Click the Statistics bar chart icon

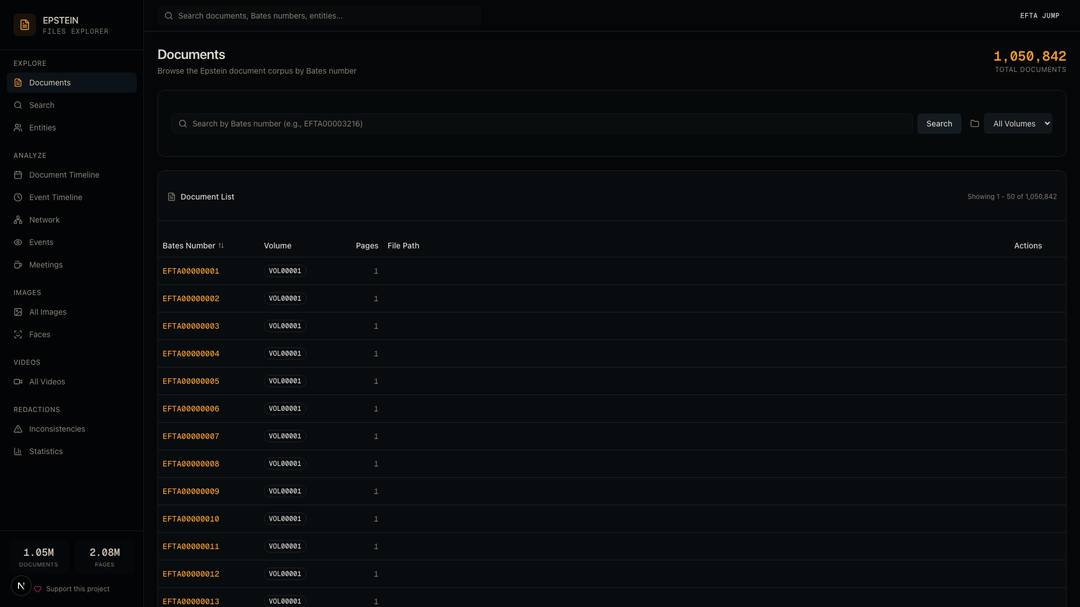pyautogui.click(x=18, y=452)
